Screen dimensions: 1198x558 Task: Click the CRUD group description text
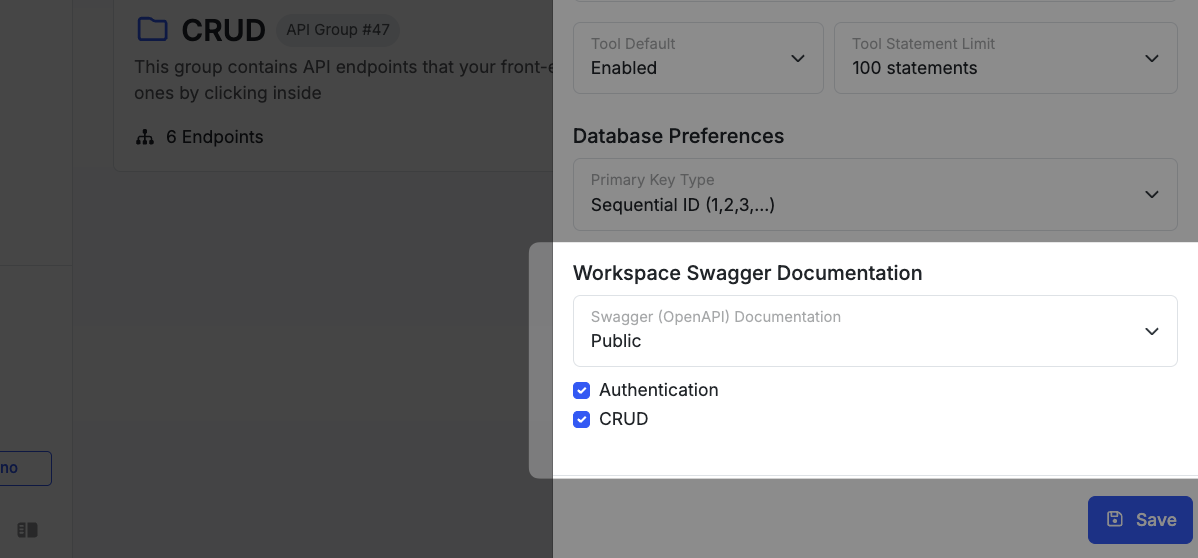pos(343,80)
